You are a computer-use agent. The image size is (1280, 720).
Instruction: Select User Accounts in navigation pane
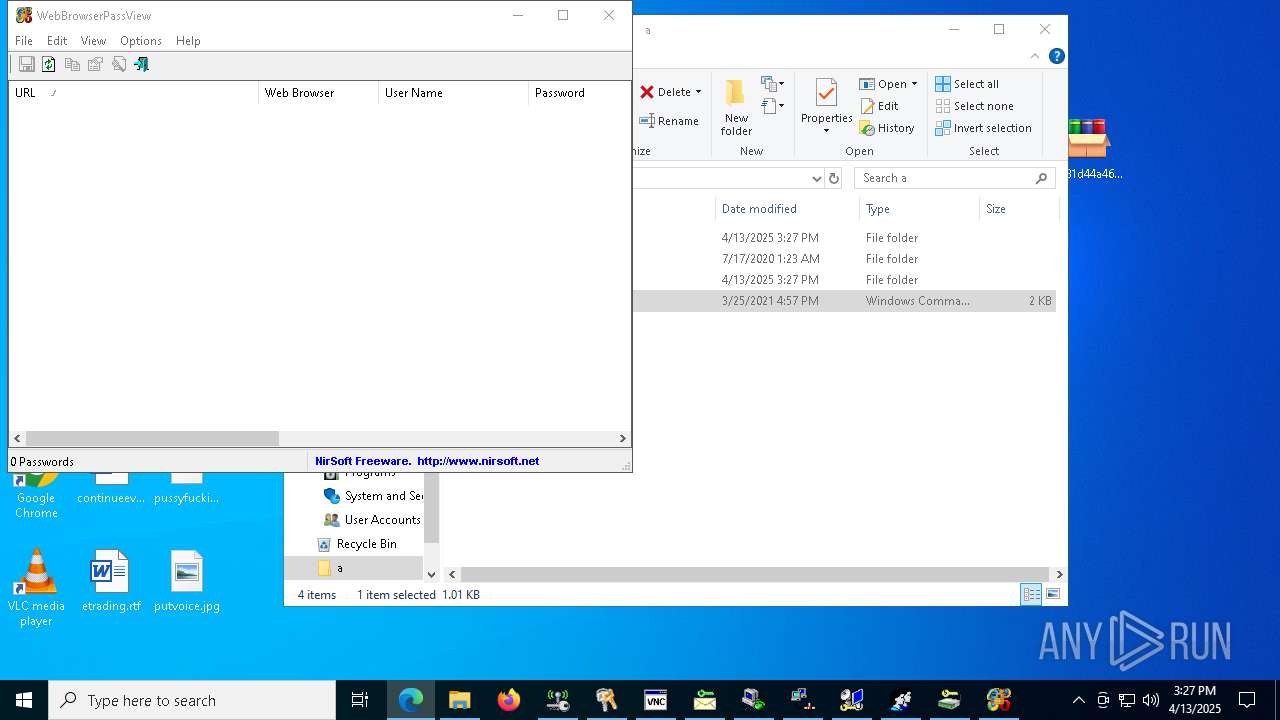(372, 520)
